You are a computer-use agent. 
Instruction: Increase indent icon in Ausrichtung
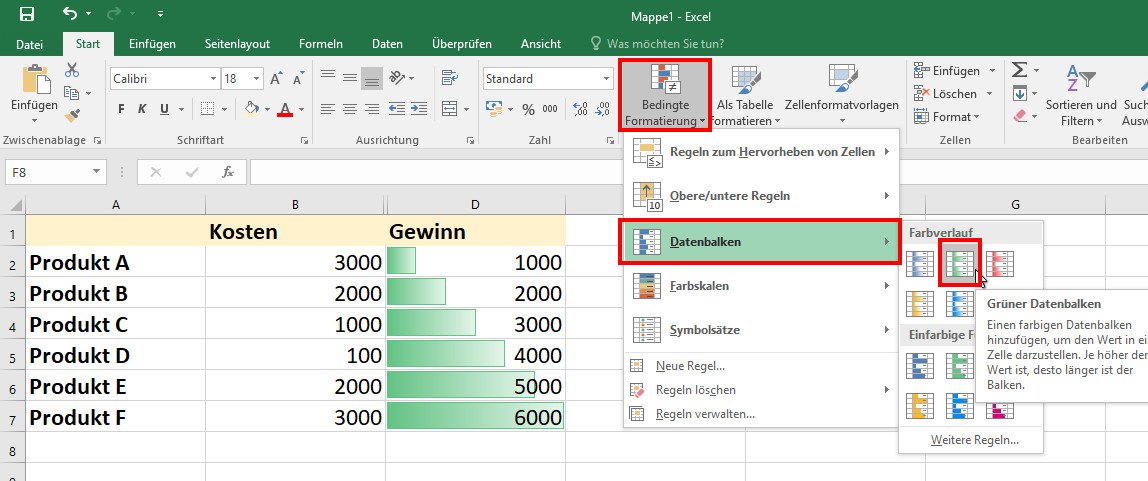pos(419,109)
